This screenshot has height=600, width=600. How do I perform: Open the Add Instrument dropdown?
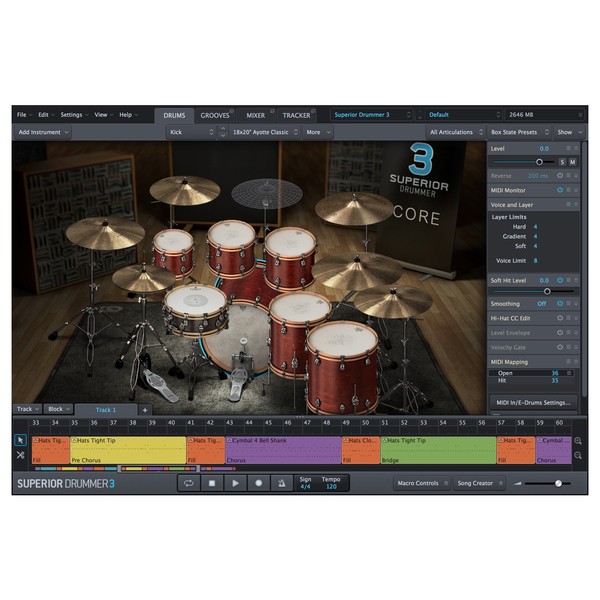[43, 132]
